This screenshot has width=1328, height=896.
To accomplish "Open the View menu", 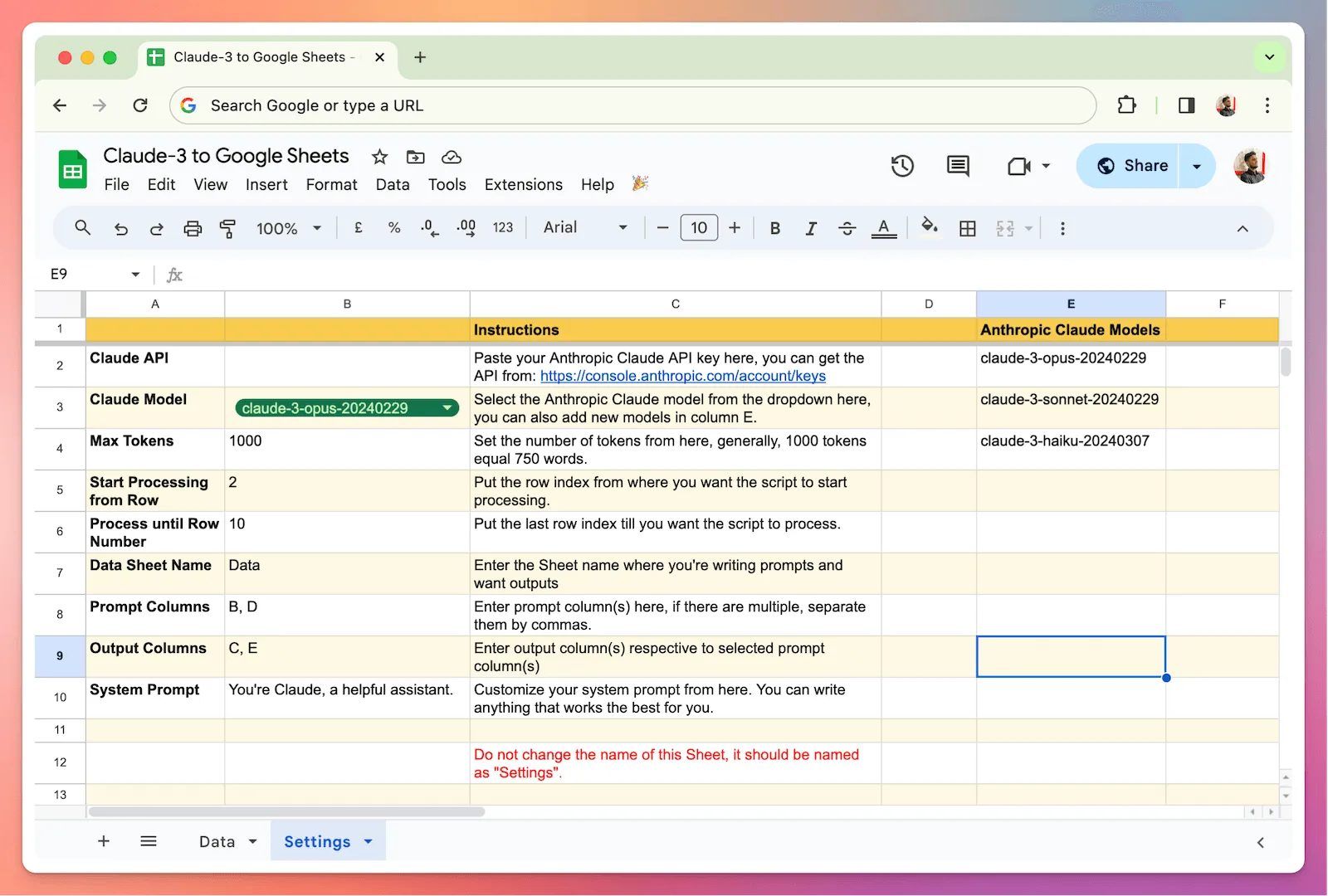I will [211, 184].
